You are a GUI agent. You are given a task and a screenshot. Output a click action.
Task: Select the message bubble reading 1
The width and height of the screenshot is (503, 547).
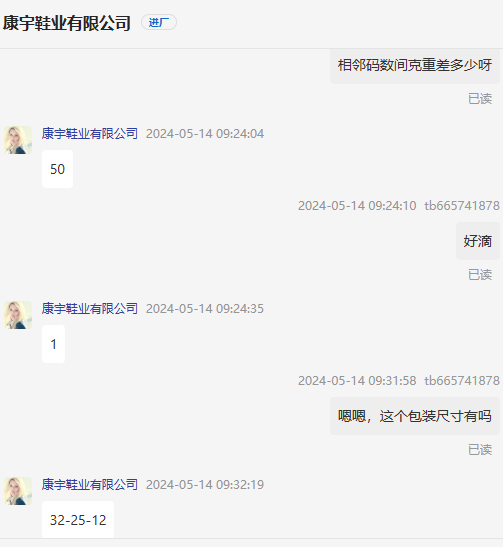(x=53, y=344)
